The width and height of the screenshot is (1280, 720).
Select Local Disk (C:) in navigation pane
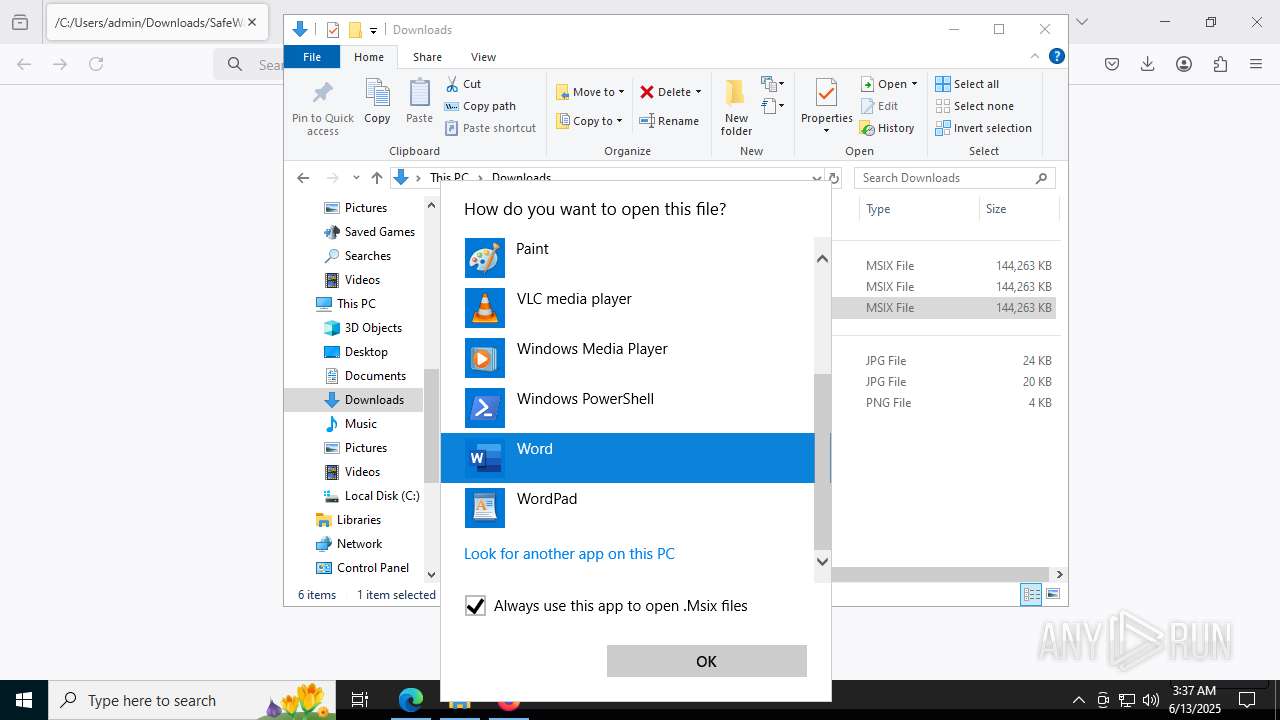[x=371, y=496]
